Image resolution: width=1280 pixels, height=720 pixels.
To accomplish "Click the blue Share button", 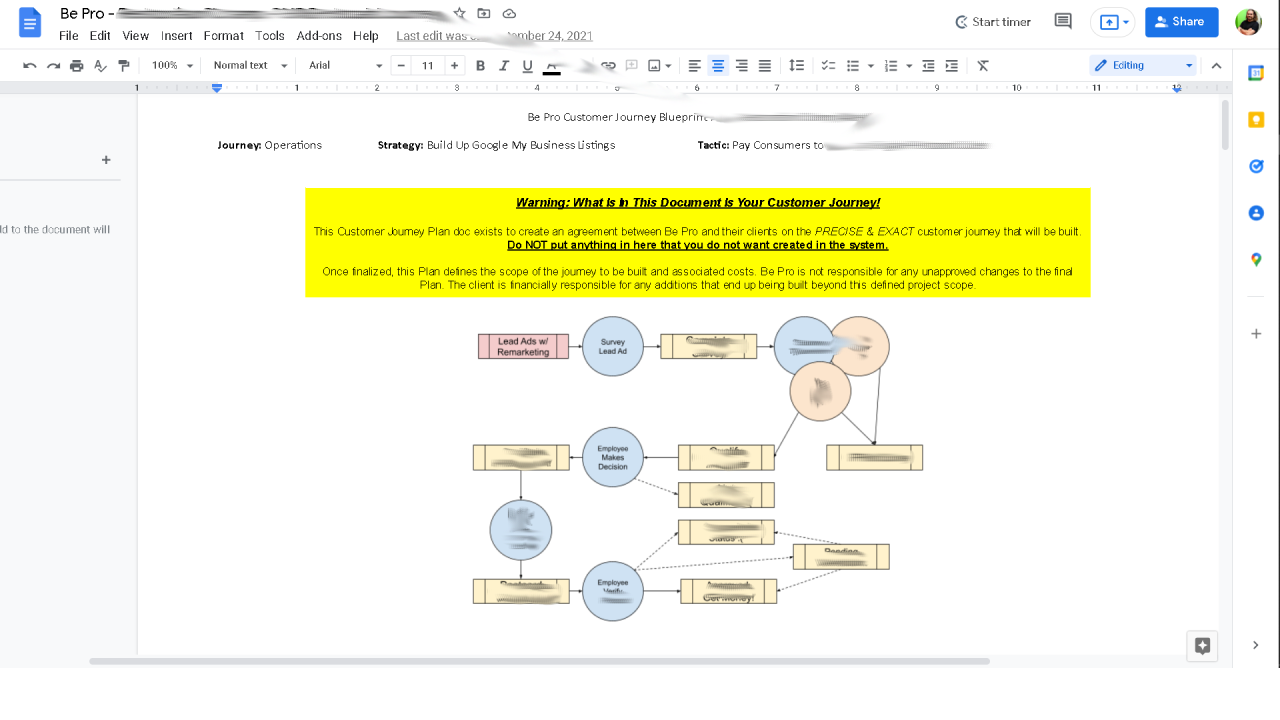I will pyautogui.click(x=1181, y=22).
